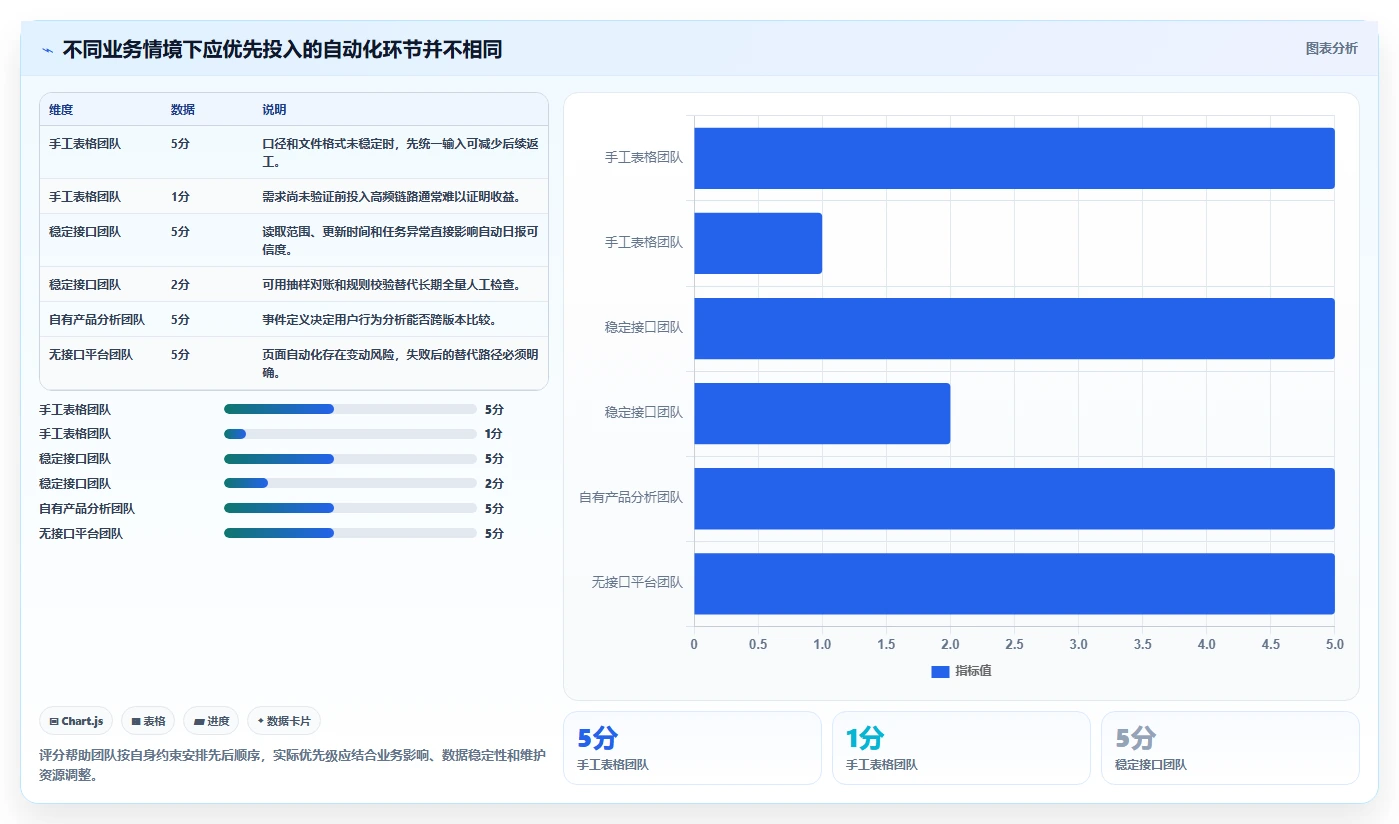Screen dimensions: 1399x824
Task: Click the 稳定接口团队 progress bar showing 2分
Action: point(350,484)
